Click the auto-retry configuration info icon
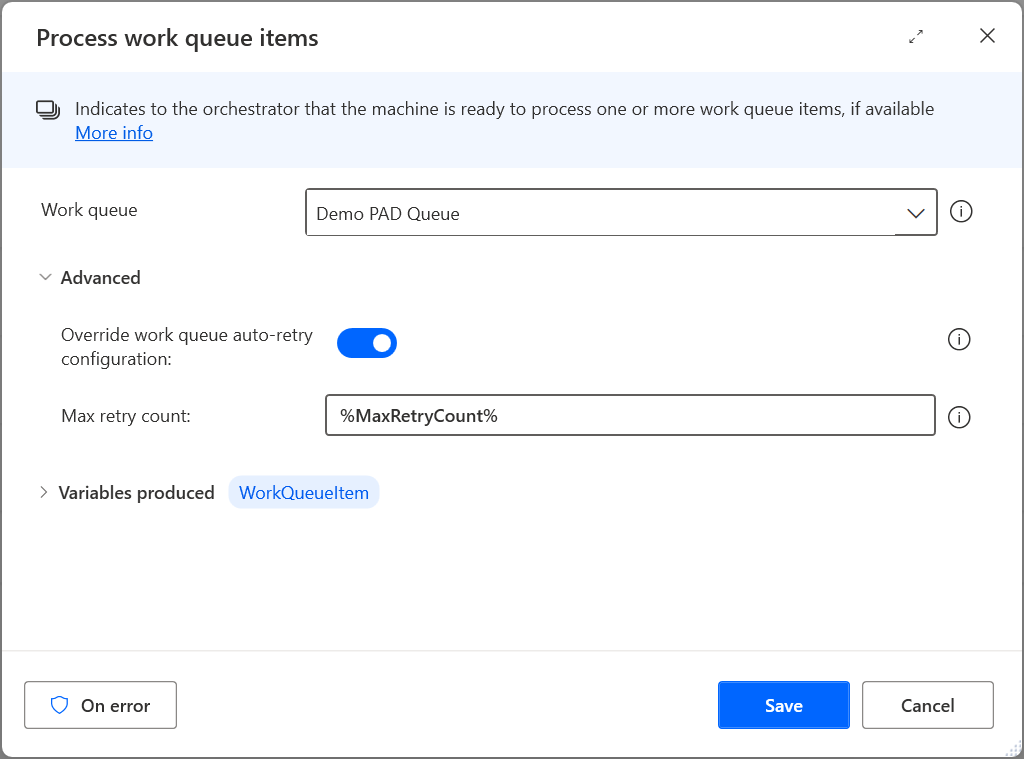This screenshot has height=759, width=1024. pyautogui.click(x=958, y=339)
